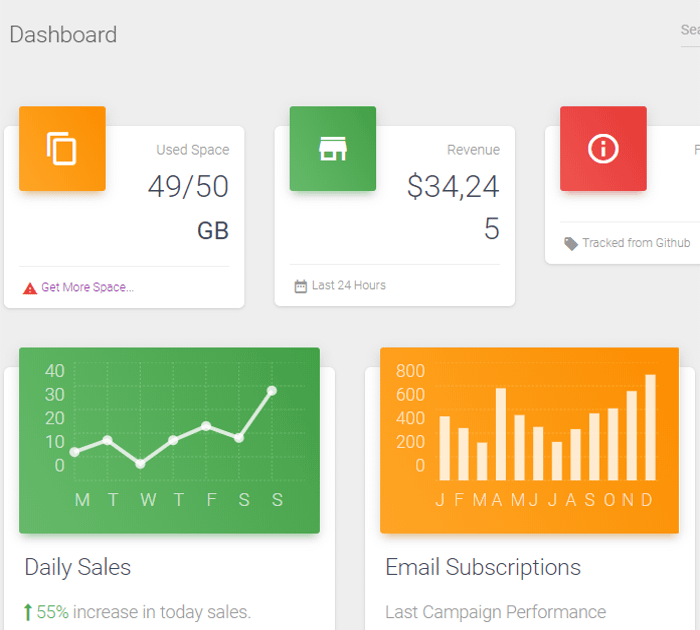Image resolution: width=700 pixels, height=630 pixels.
Task: Click the calendar icon beside Last 24 Hours
Action: coord(301,286)
